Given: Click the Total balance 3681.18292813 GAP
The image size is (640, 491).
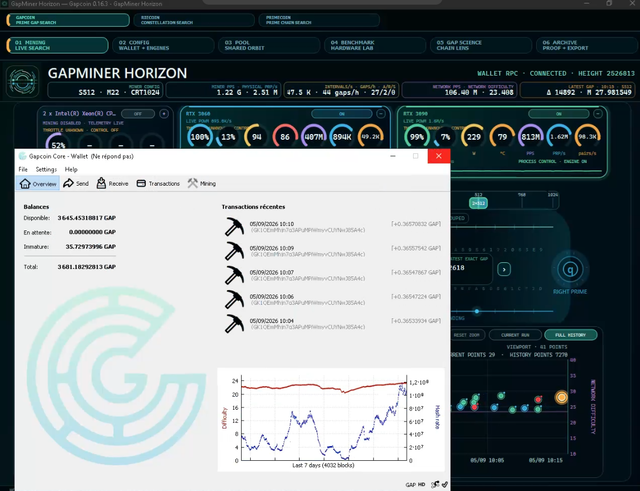Looking at the screenshot, I should (87, 267).
